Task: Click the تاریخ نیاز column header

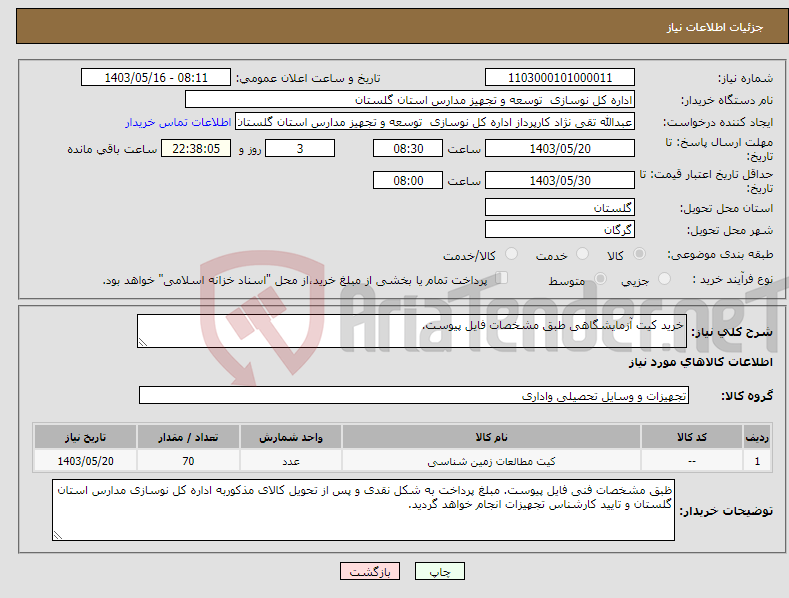Action: [85, 437]
